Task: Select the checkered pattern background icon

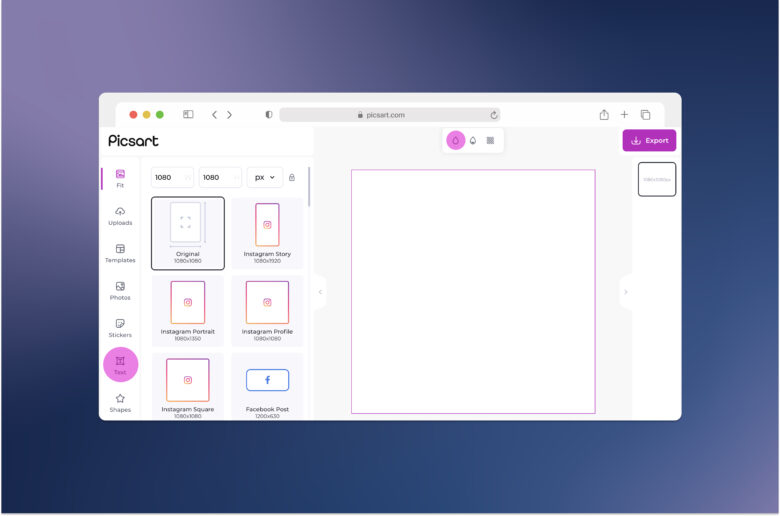Action: tap(490, 140)
